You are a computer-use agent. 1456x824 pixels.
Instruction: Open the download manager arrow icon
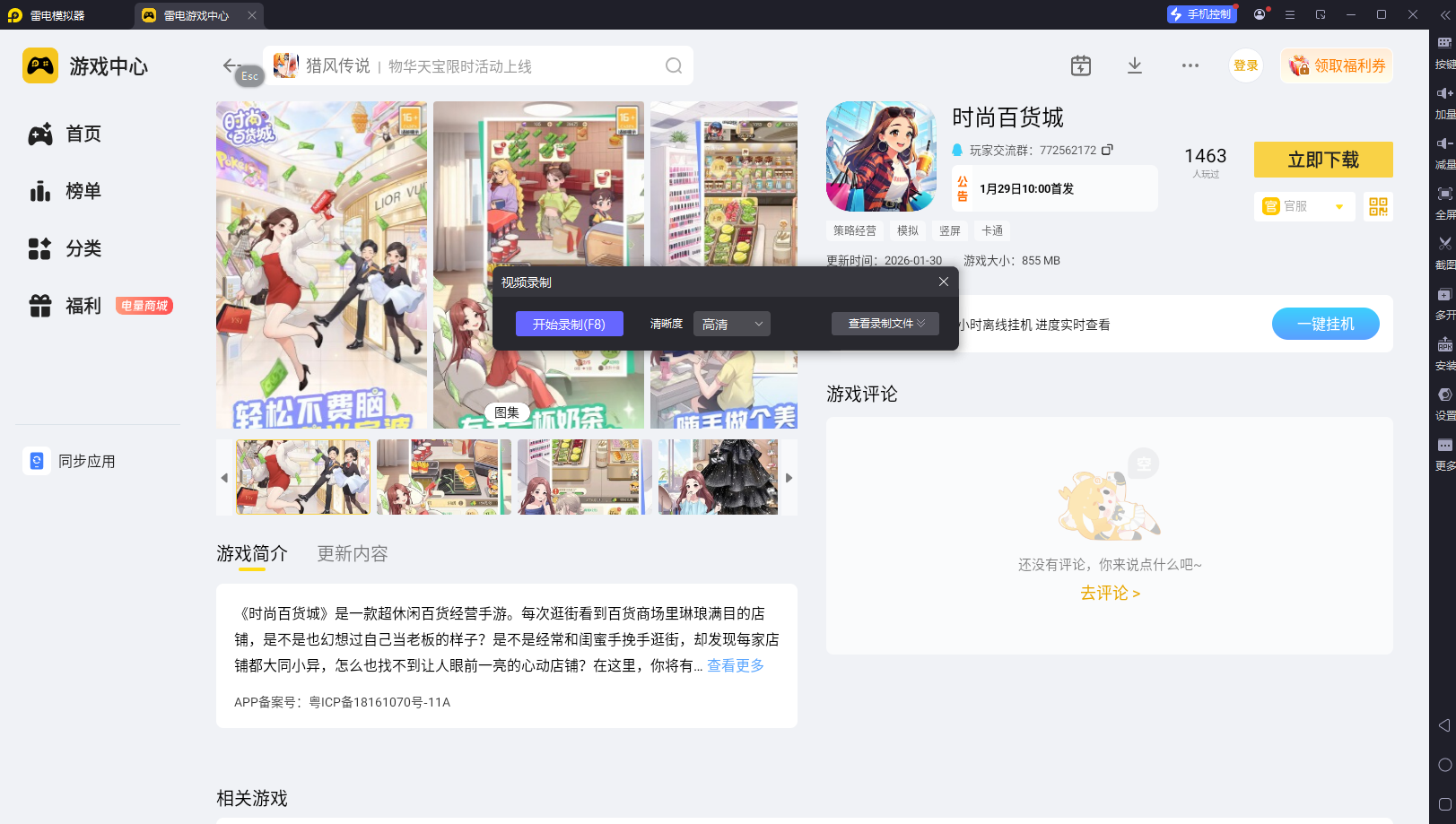[1134, 65]
